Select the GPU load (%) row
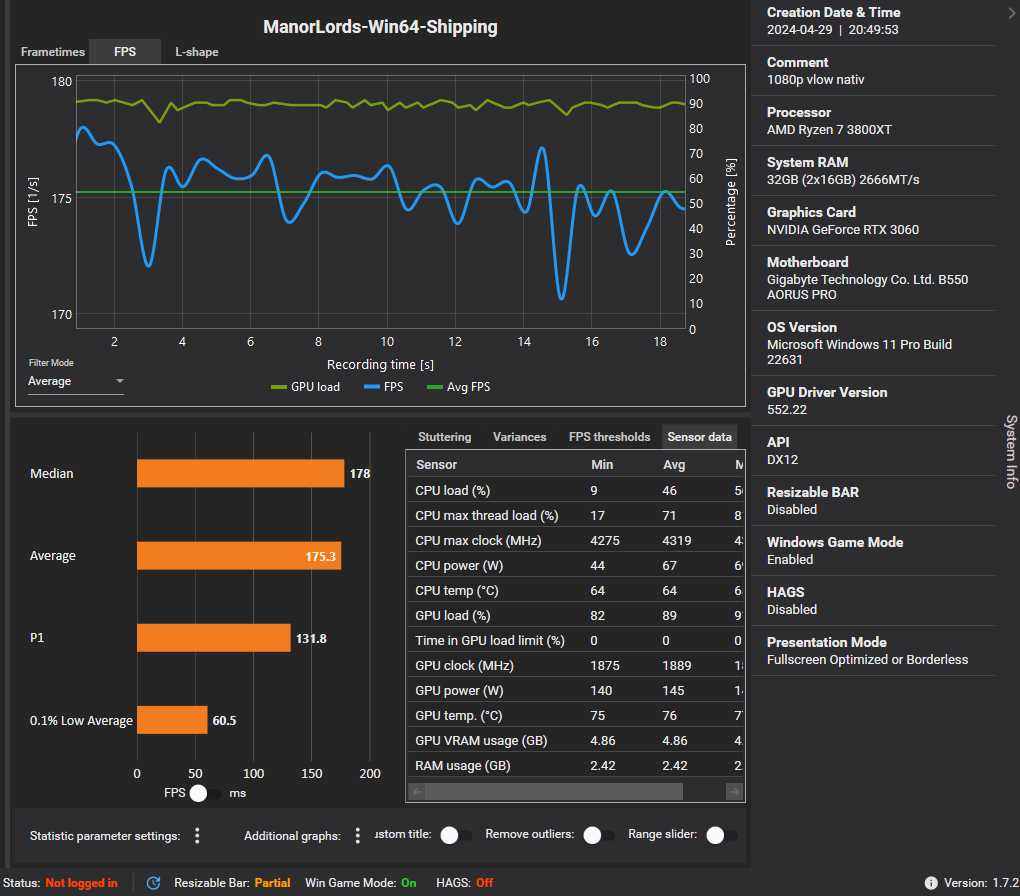 [576, 616]
